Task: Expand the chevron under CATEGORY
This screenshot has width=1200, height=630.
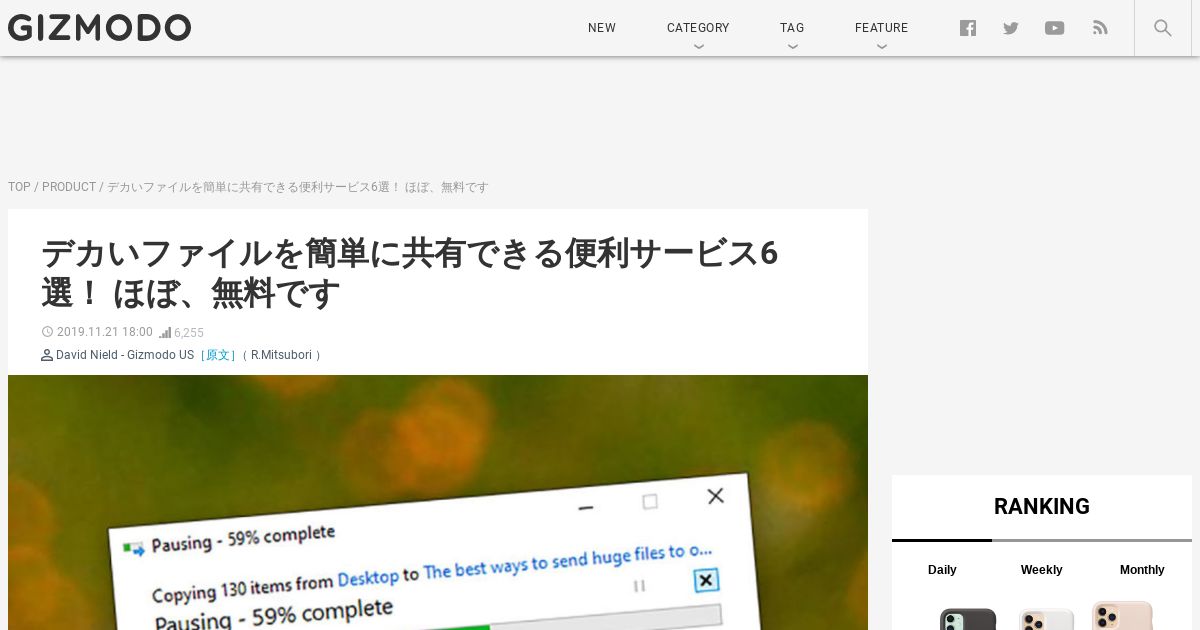Action: tap(698, 46)
